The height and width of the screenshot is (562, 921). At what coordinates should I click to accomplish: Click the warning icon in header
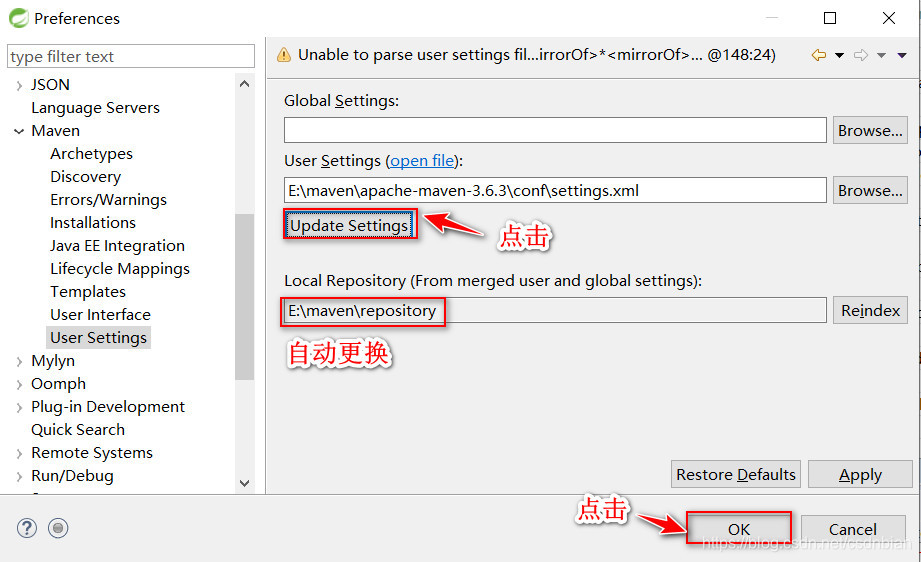tap(284, 55)
